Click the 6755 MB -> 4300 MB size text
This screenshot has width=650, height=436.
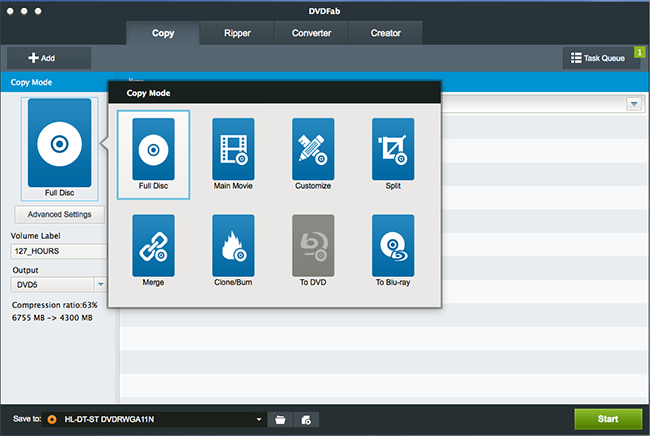(52, 318)
